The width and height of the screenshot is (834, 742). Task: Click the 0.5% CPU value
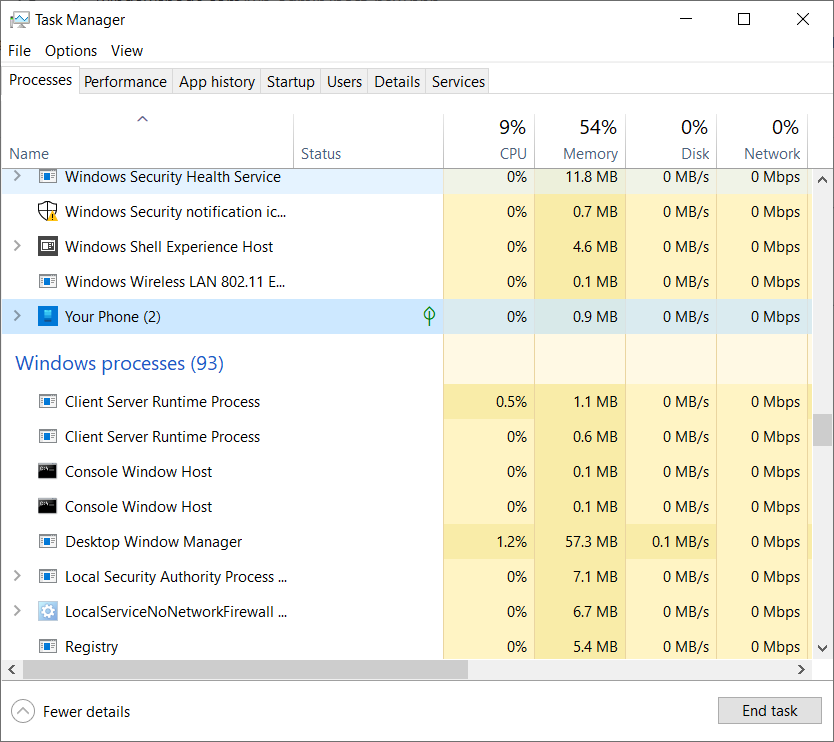click(x=511, y=402)
